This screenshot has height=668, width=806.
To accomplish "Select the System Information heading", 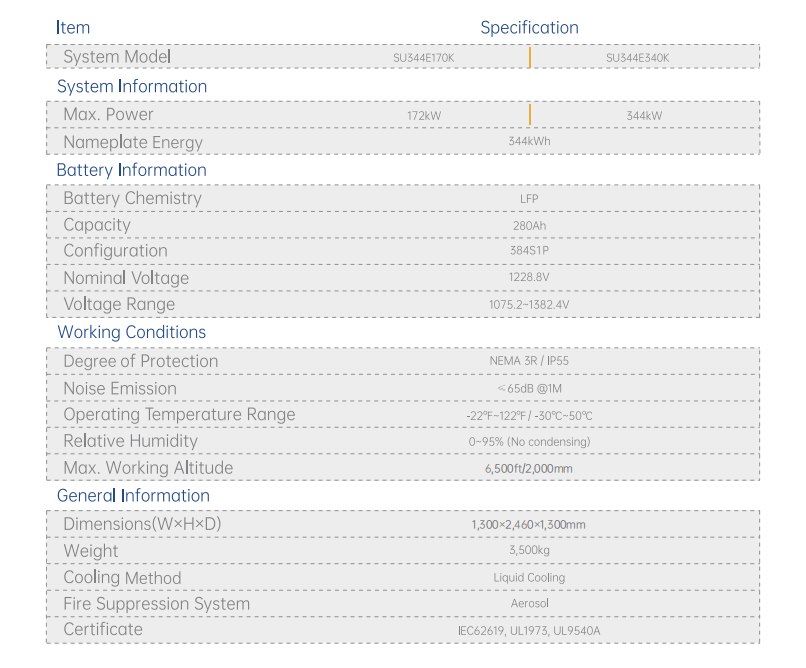I will click(132, 86).
